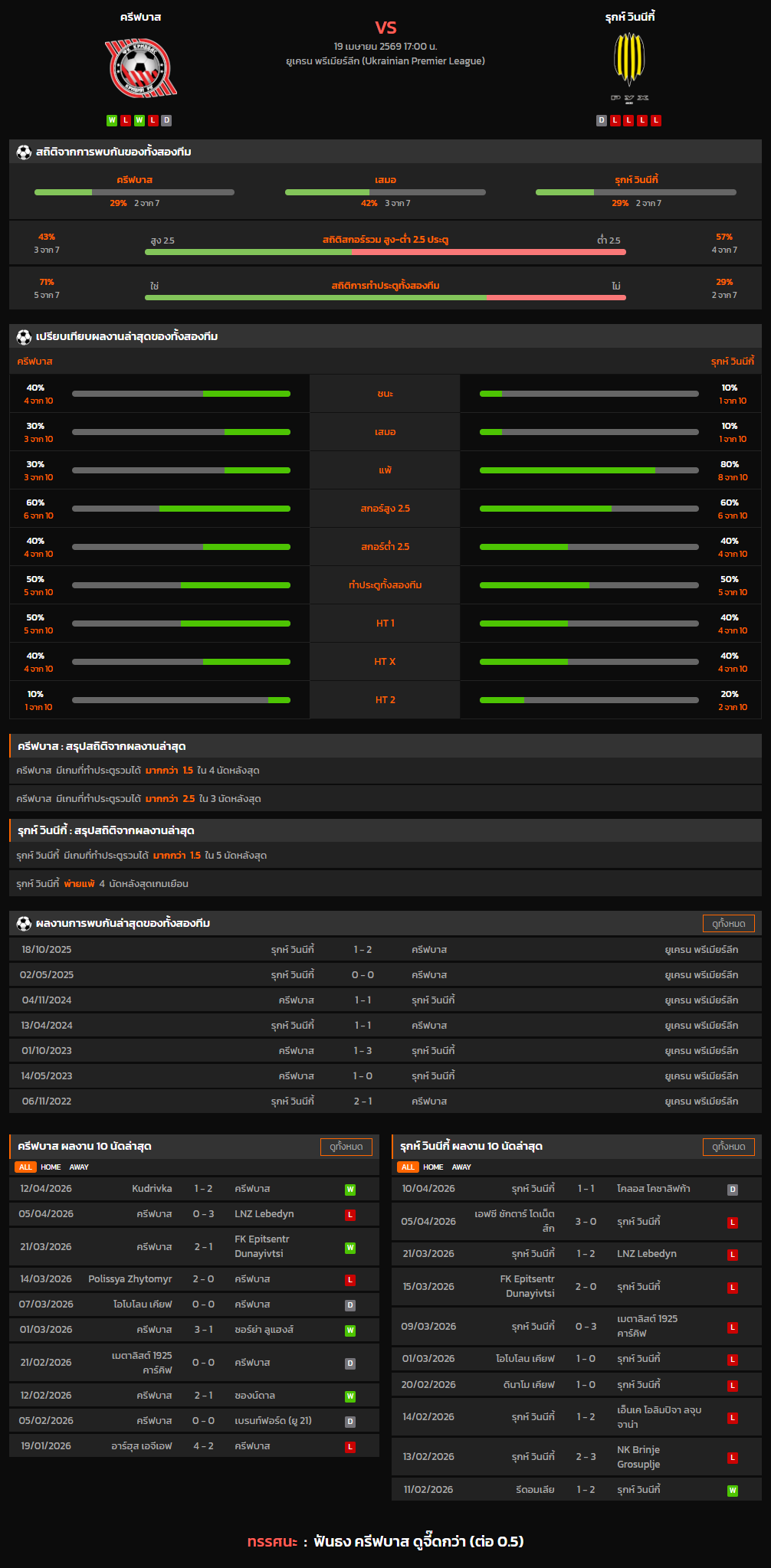This screenshot has height=1568, width=771.
Task: Switch to HOME filter in Kryvbas panel
Action: (x=51, y=1167)
